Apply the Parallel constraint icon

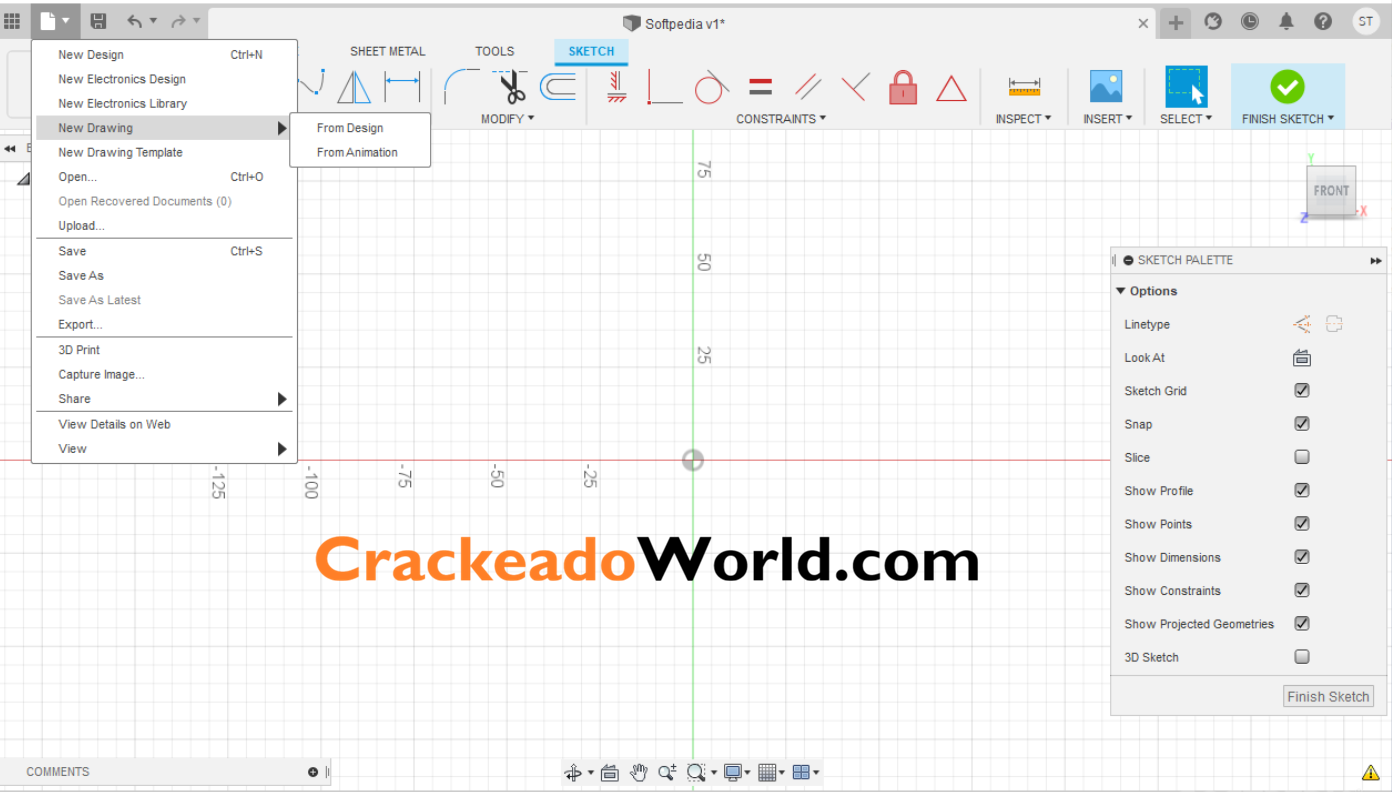808,88
